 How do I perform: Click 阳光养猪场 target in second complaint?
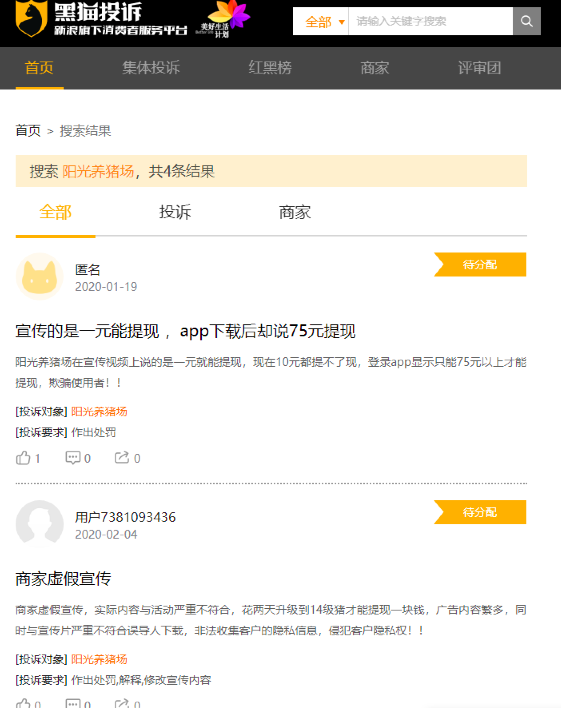click(x=99, y=659)
